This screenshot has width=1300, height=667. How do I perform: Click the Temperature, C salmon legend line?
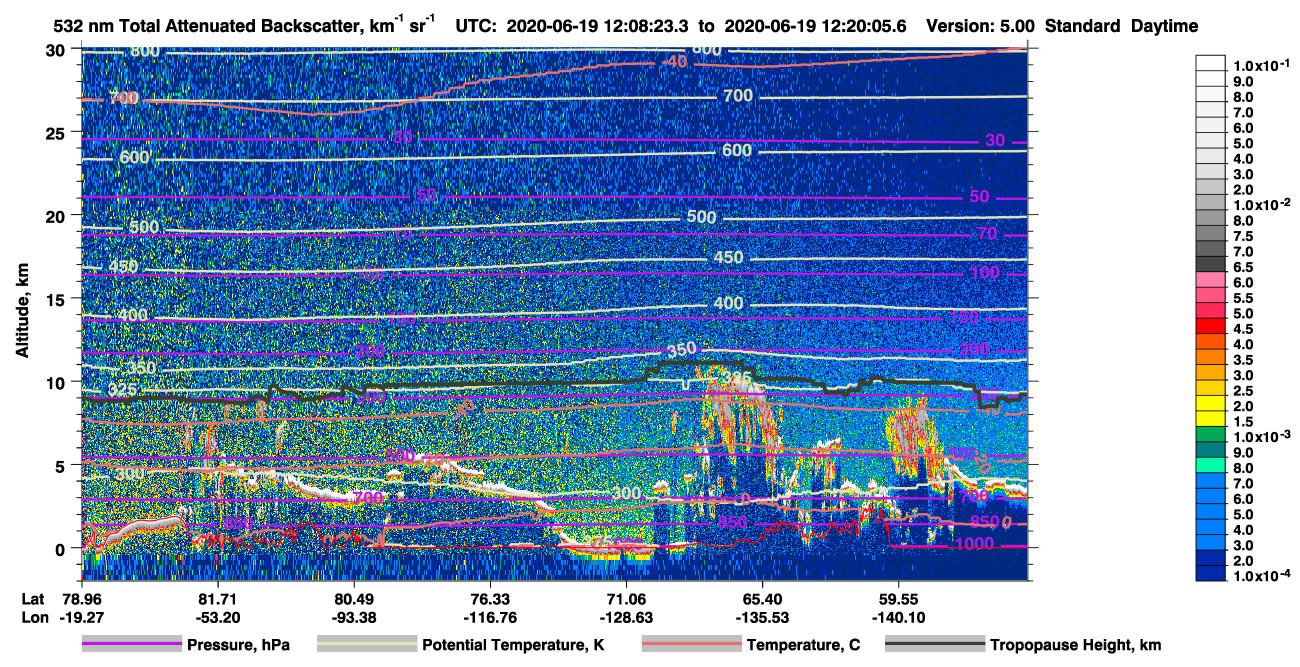click(x=691, y=645)
